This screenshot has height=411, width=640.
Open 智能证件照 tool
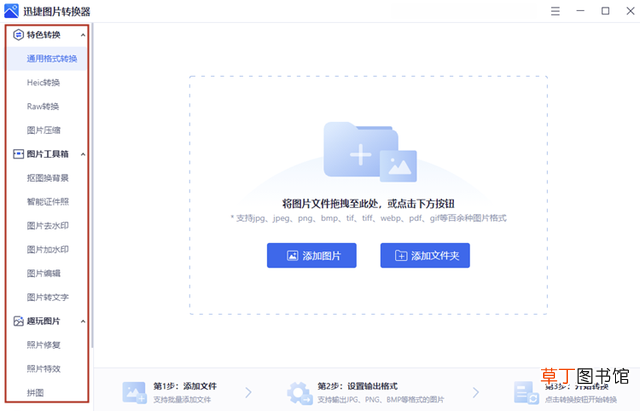pos(47,202)
